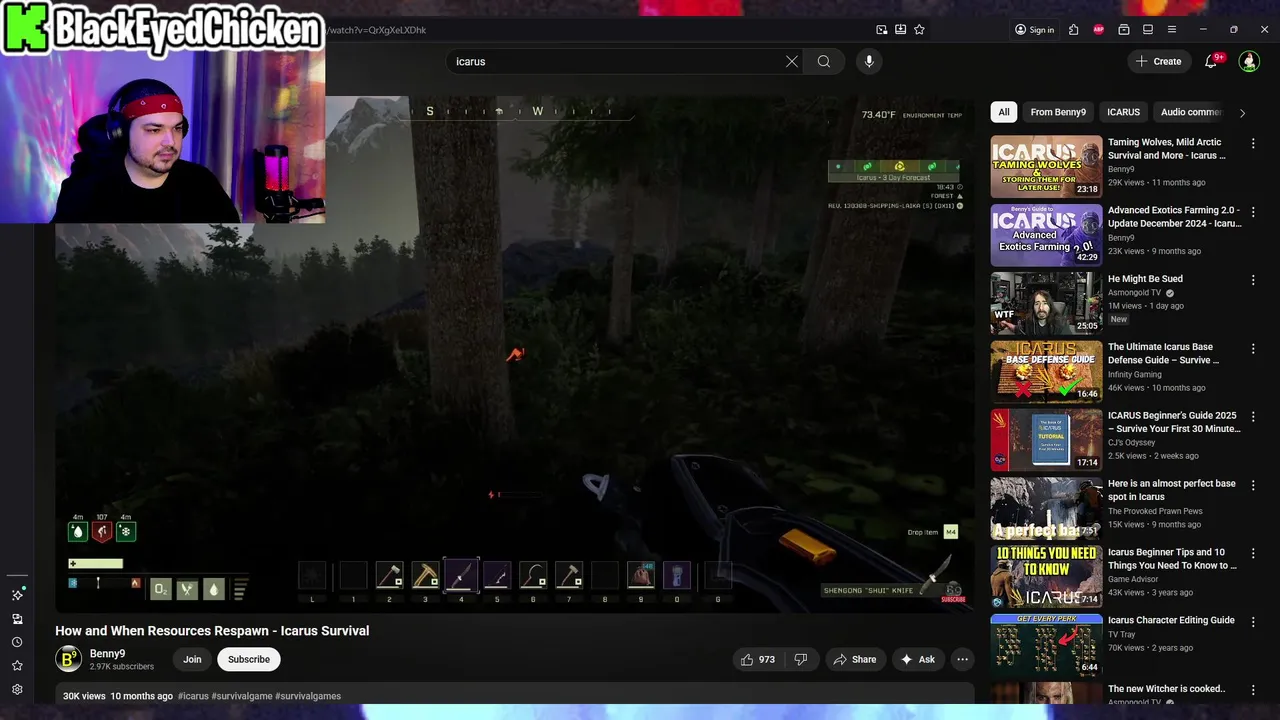Show more filter chips with the right arrow
This screenshot has height=720, width=1280.
[1242, 113]
